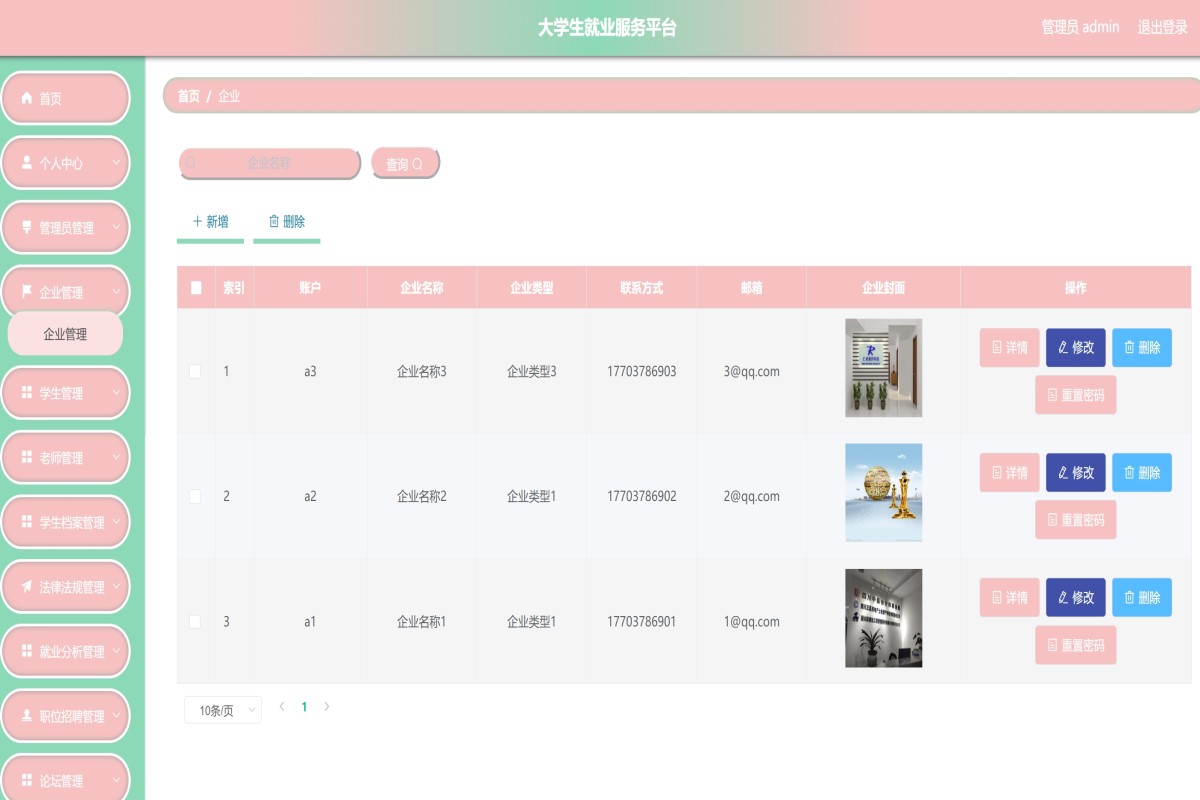Image resolution: width=1200 pixels, height=800 pixels.
Task: Click the person icon beside 个人中心
Action: point(27,163)
